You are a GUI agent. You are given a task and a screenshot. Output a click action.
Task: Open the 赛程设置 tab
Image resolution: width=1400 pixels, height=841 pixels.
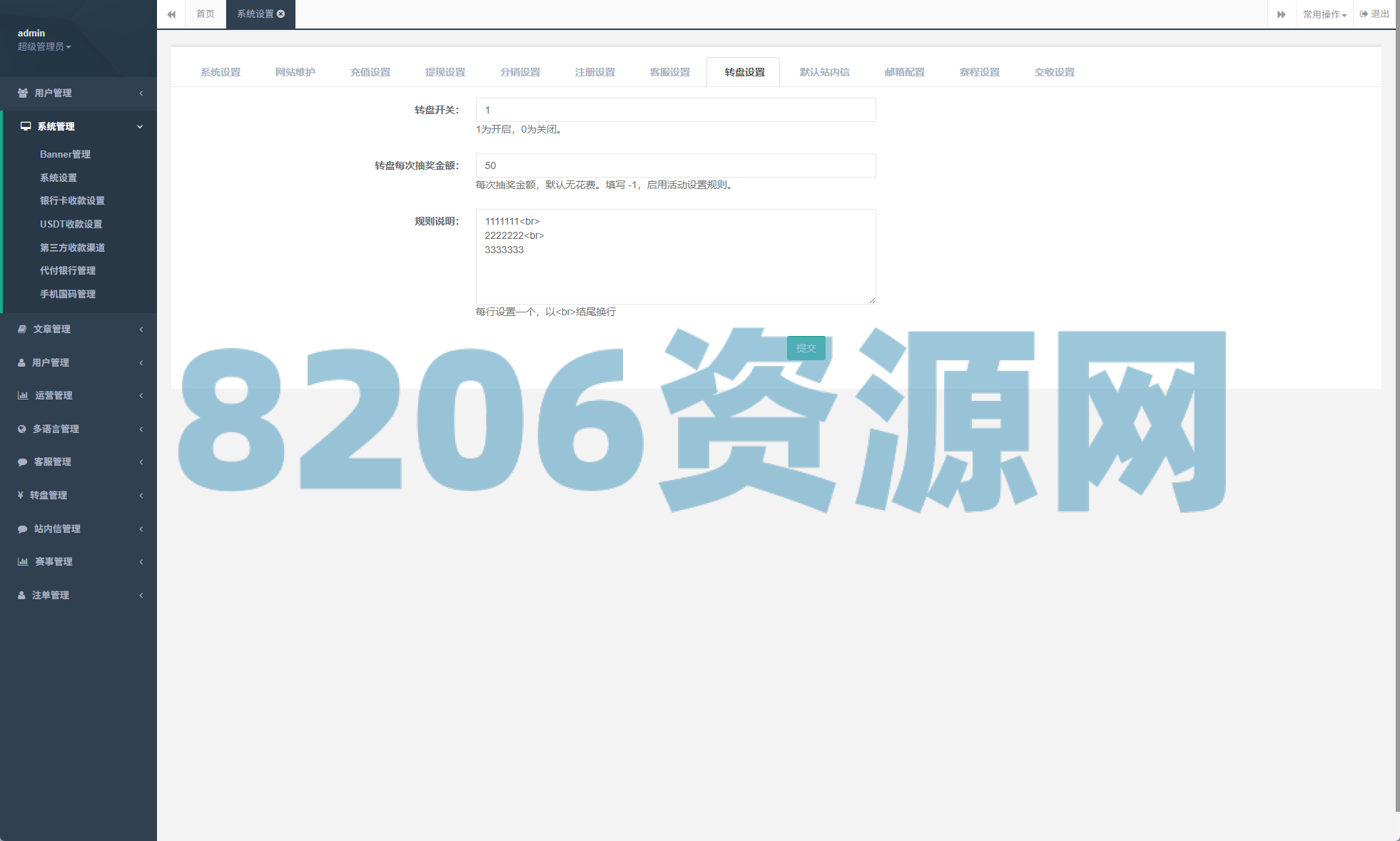point(980,72)
